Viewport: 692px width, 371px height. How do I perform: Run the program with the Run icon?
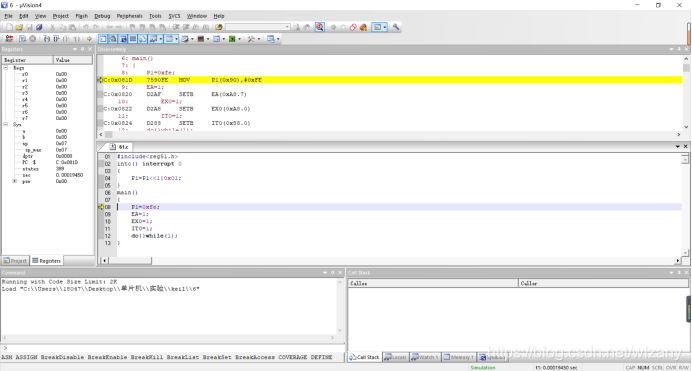22,39
